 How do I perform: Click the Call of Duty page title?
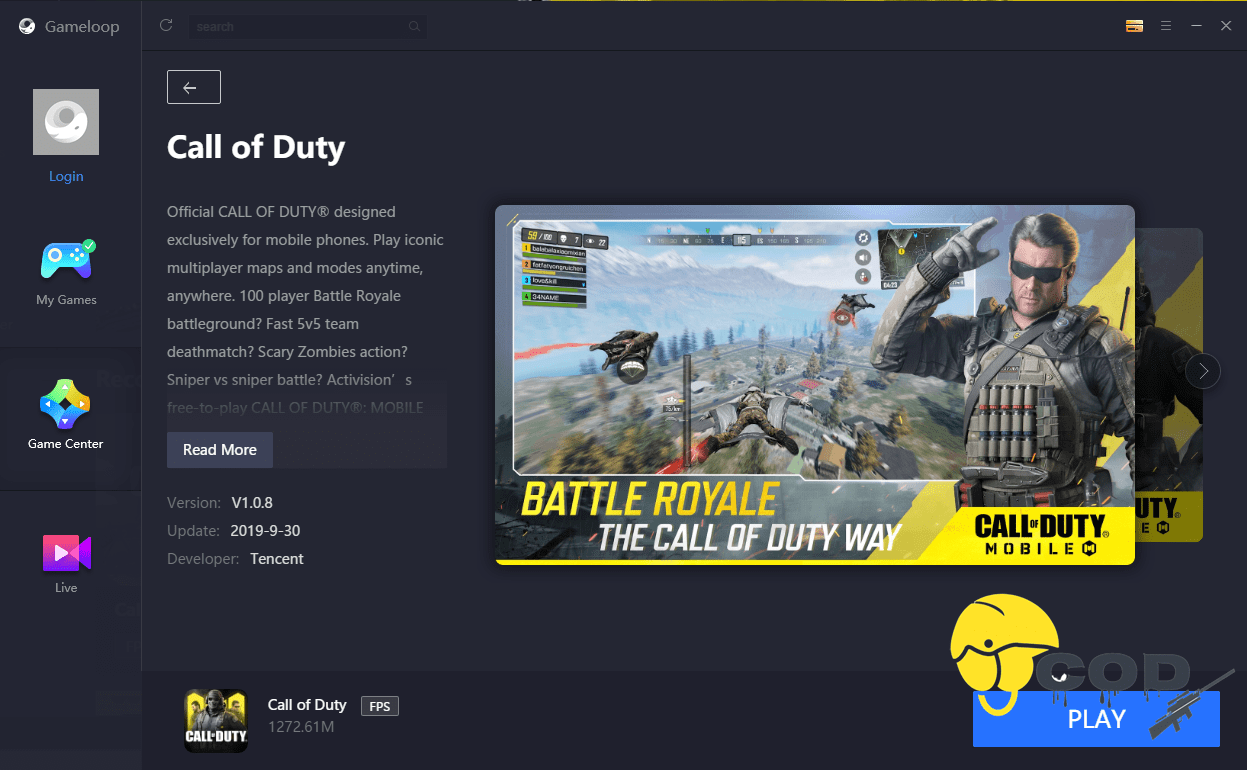[x=256, y=147]
